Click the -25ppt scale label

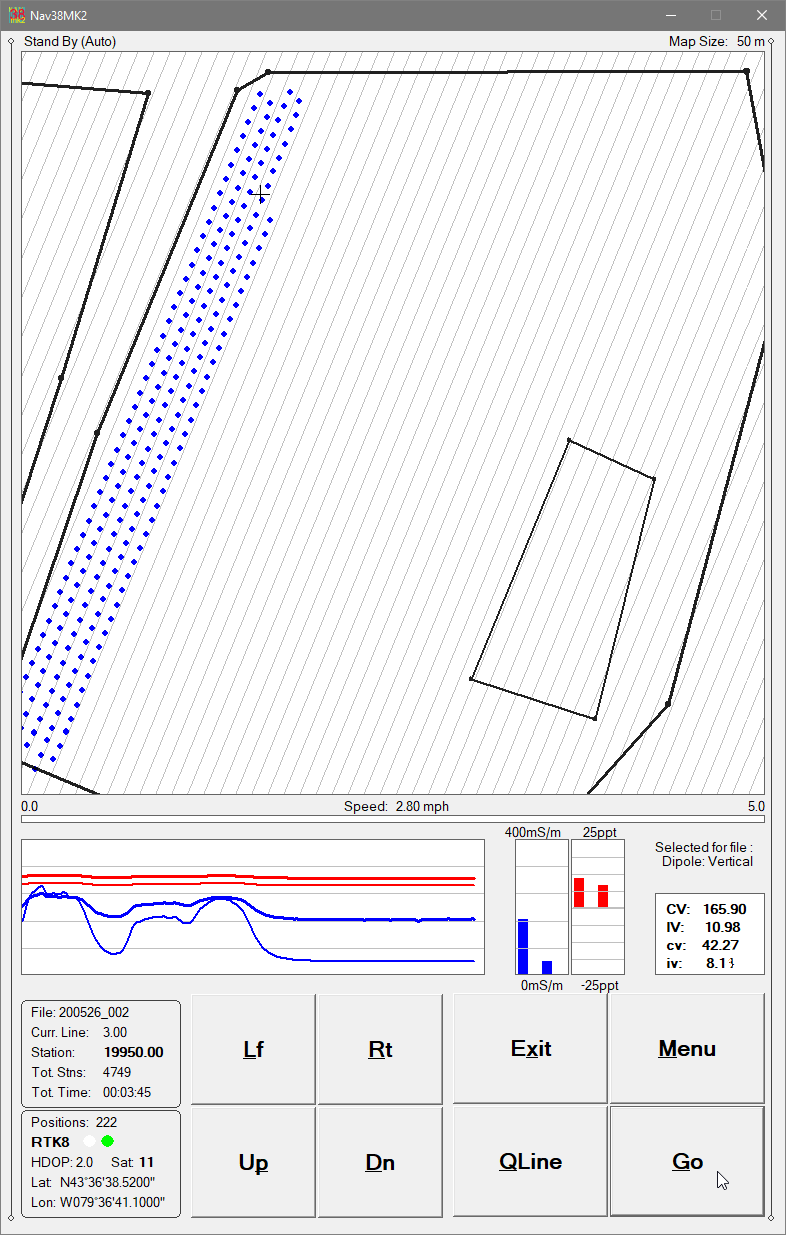[600, 986]
